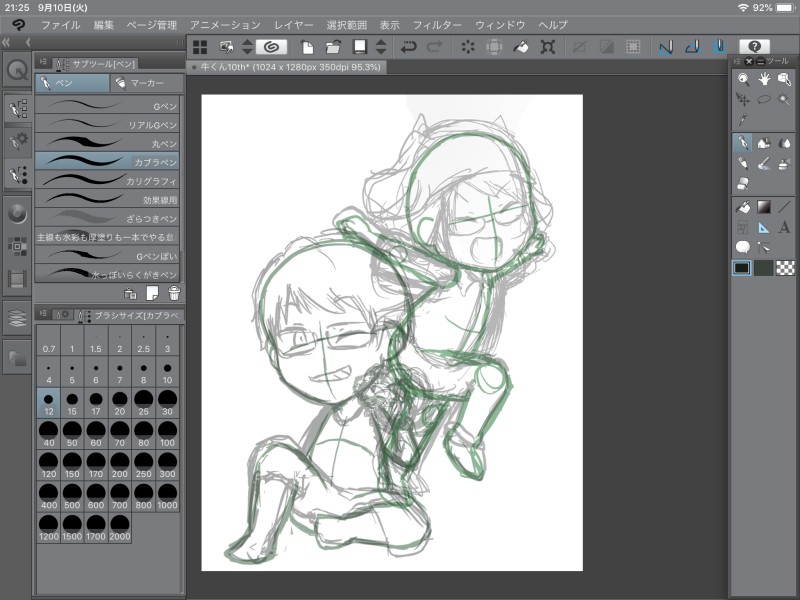
Task: Toggle the Show Selection Border icon
Action: click(633, 47)
